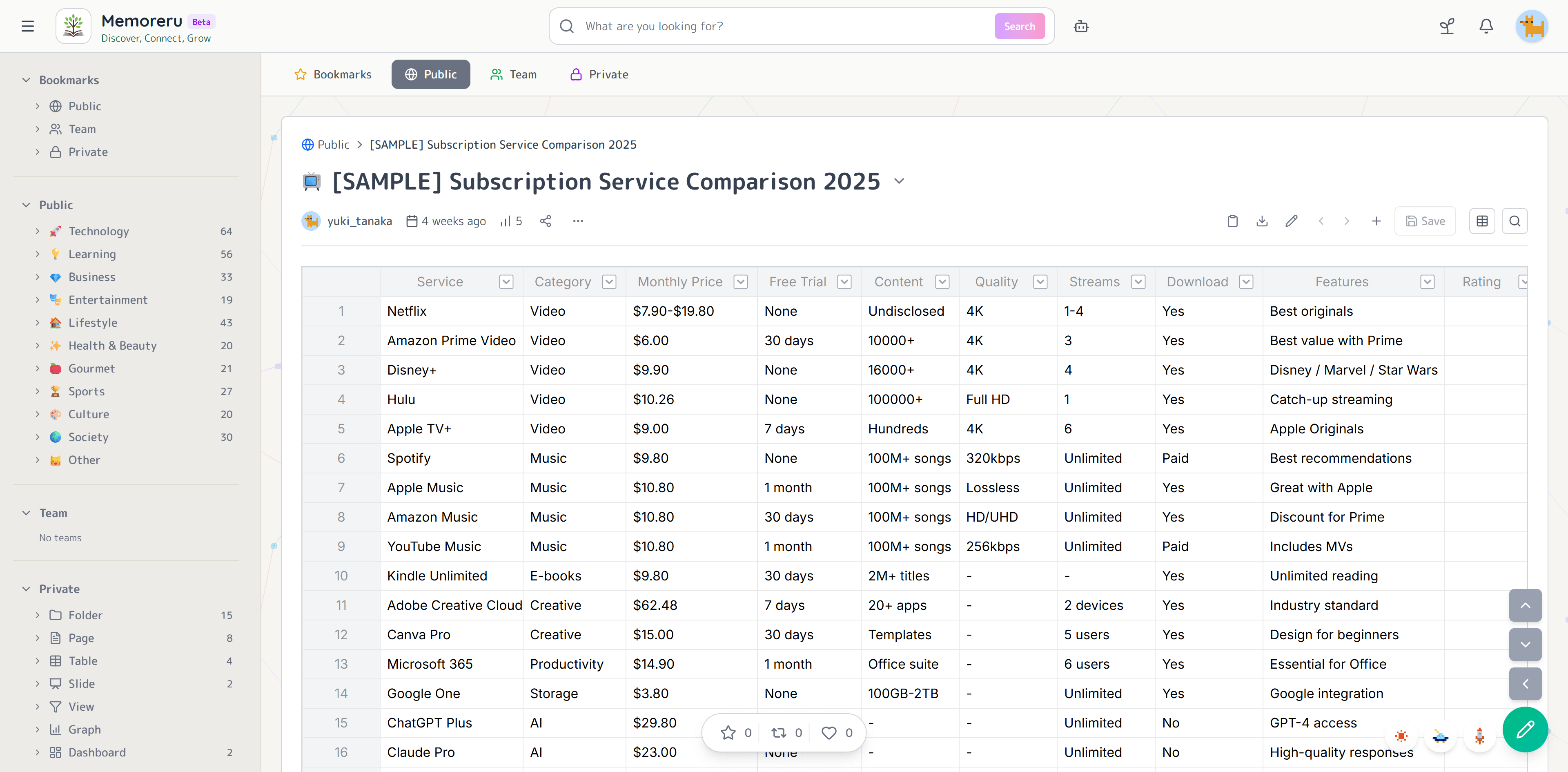Image resolution: width=1568 pixels, height=772 pixels.
Task: Bookmark the page with the star icon
Action: [728, 732]
